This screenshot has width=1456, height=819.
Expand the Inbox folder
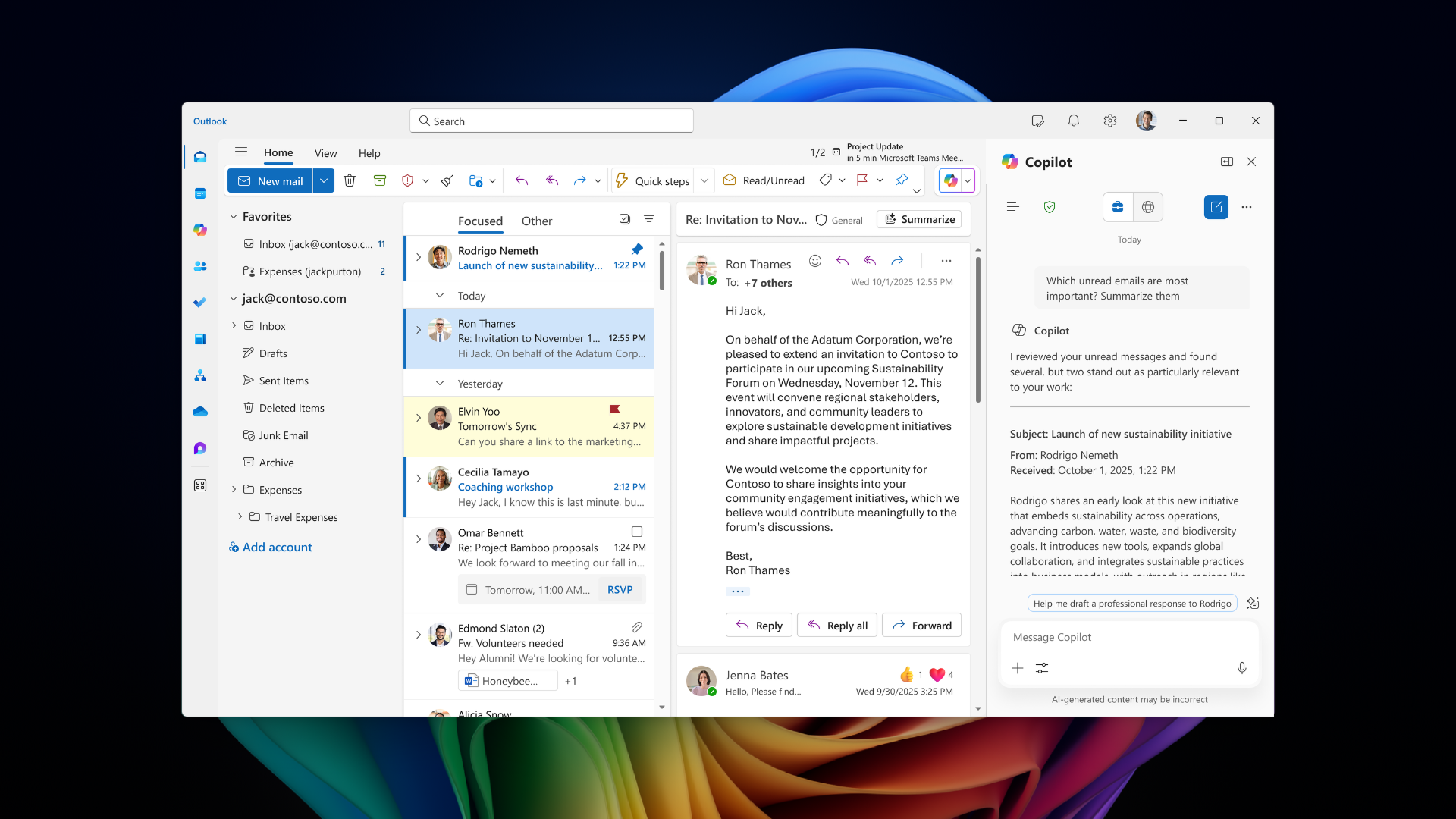pyautogui.click(x=234, y=325)
